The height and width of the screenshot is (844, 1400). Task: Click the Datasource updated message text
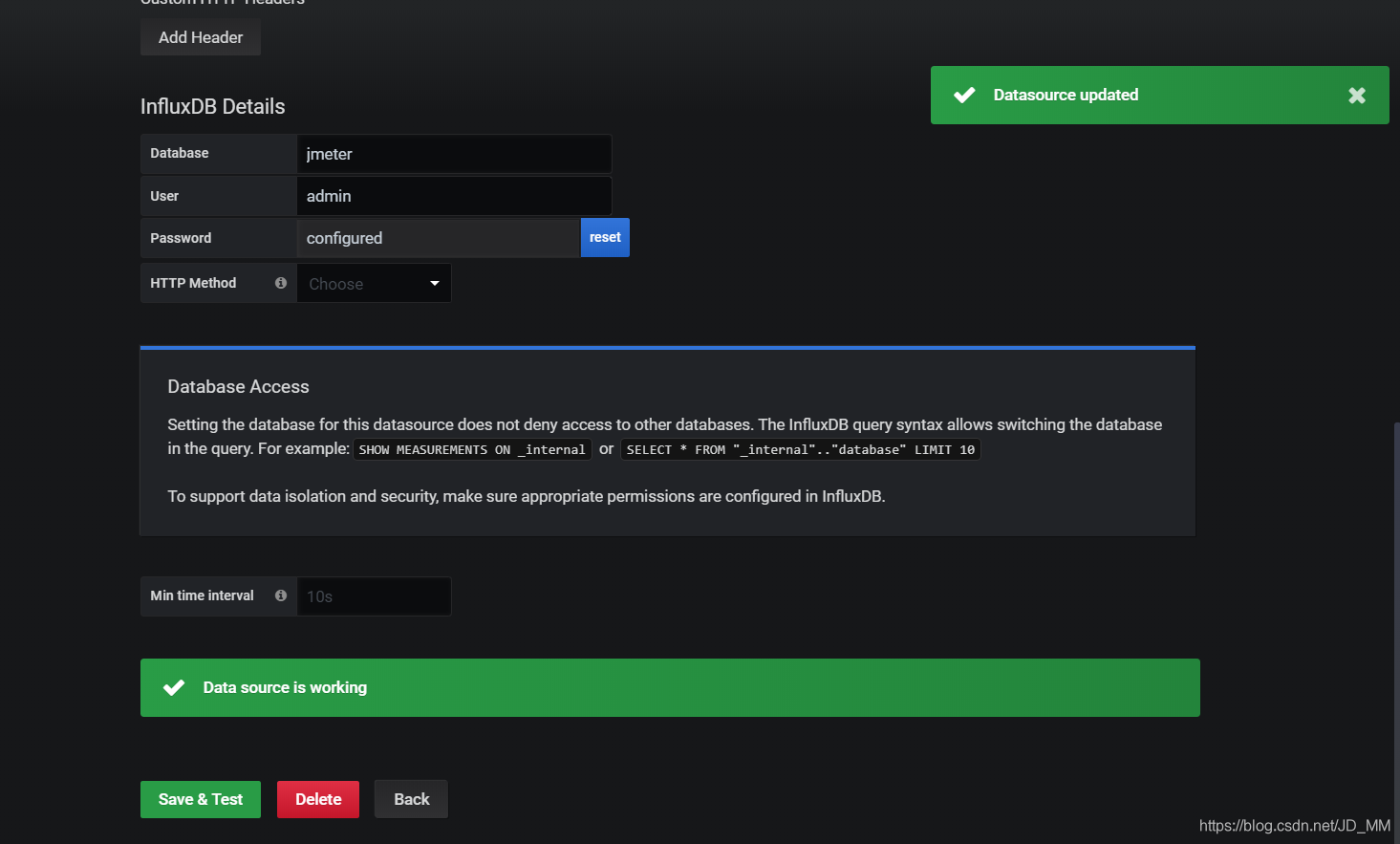tap(1066, 95)
